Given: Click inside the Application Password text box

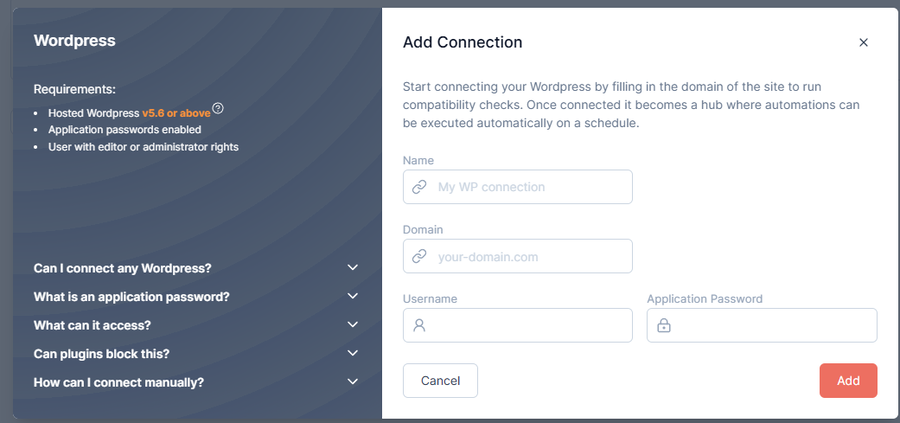Looking at the screenshot, I should tap(762, 325).
